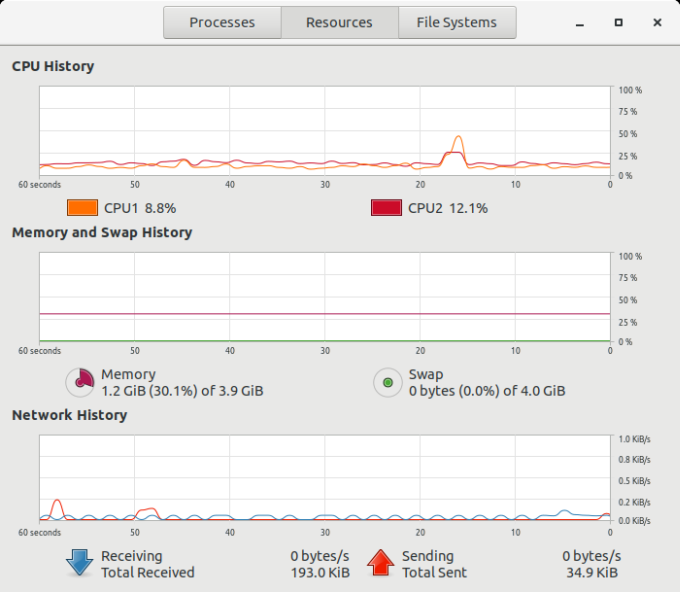The width and height of the screenshot is (680, 592).
Task: Minimize the System Monitor window
Action: click(580, 23)
